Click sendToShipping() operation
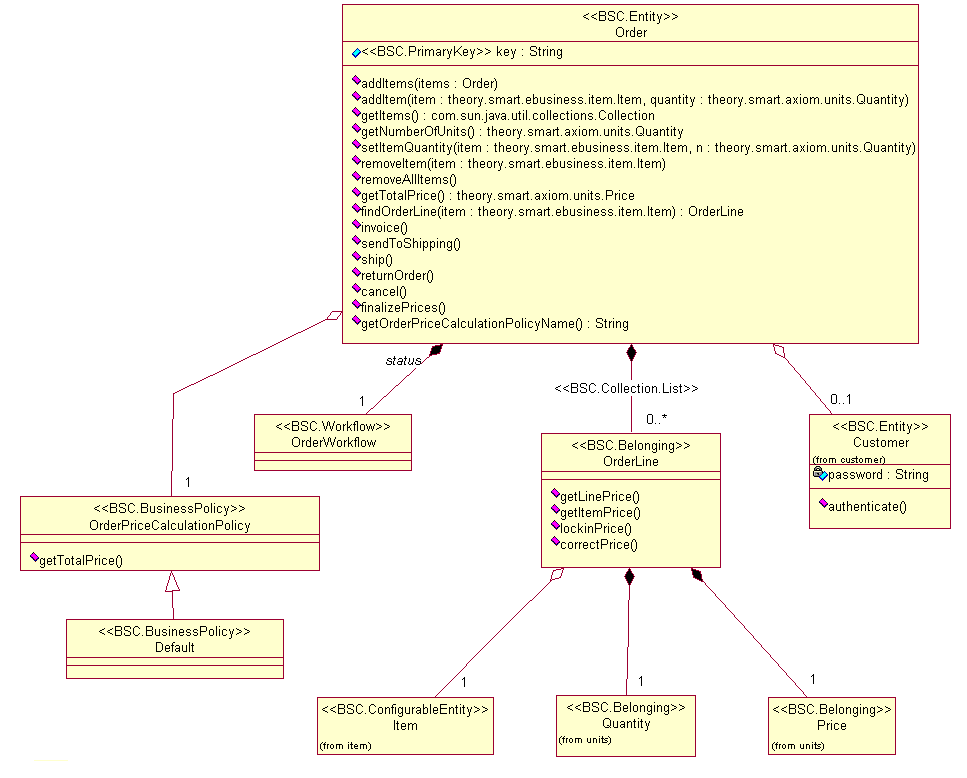The height and width of the screenshot is (778, 967). 411,244
